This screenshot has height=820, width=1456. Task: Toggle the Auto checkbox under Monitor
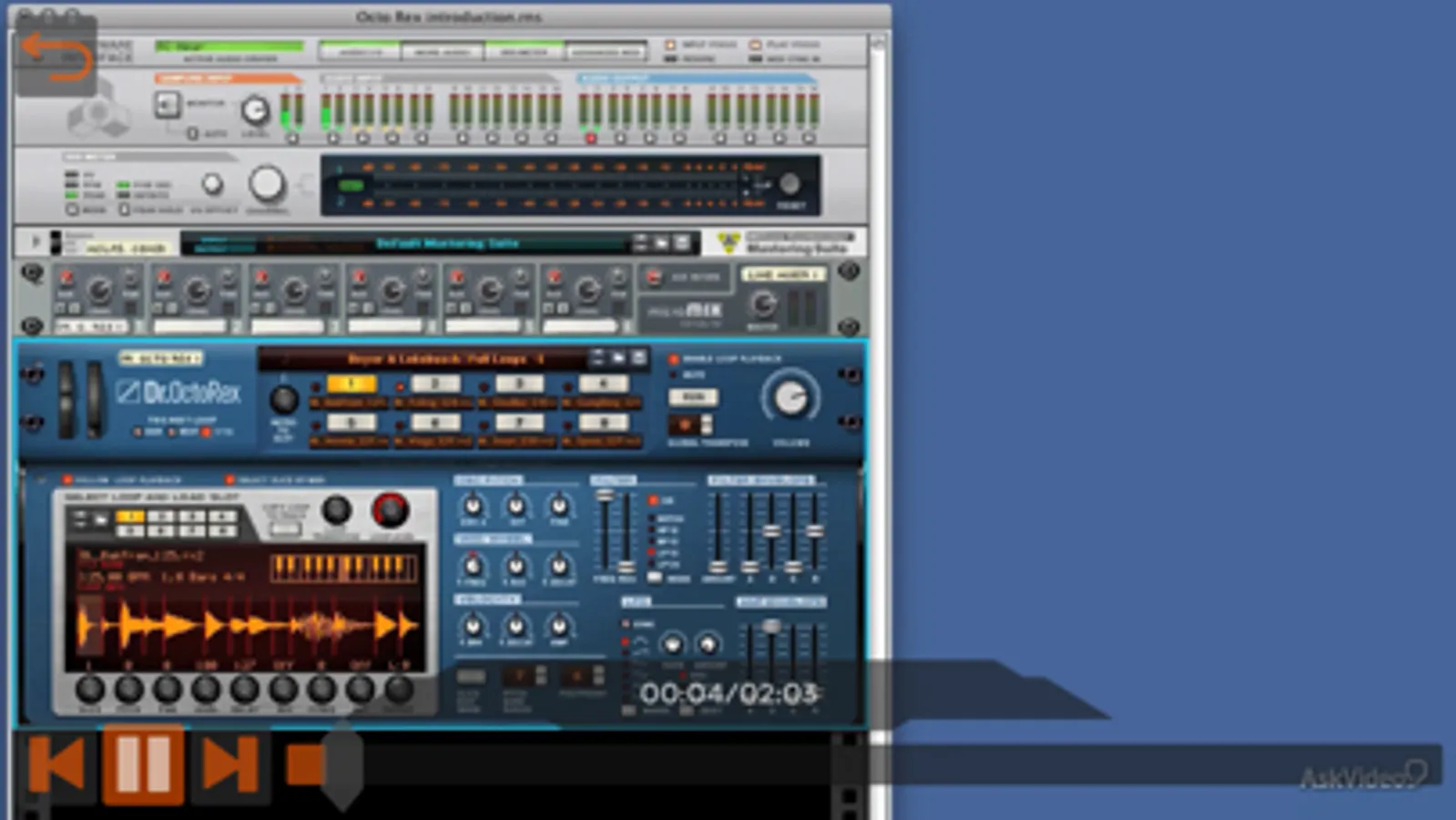[x=192, y=133]
